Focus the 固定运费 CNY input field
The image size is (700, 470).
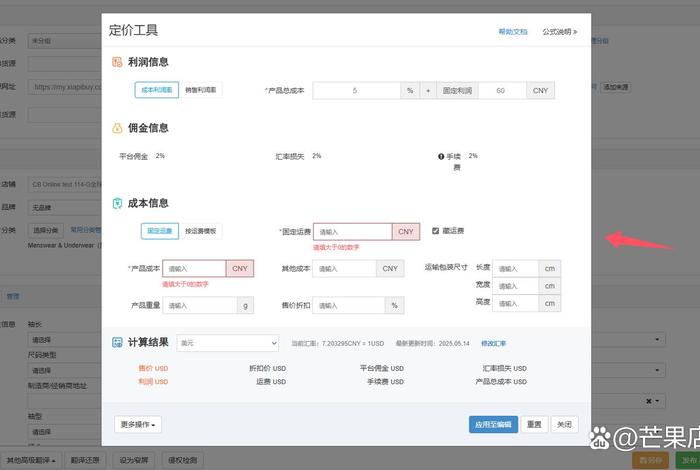[353, 232]
